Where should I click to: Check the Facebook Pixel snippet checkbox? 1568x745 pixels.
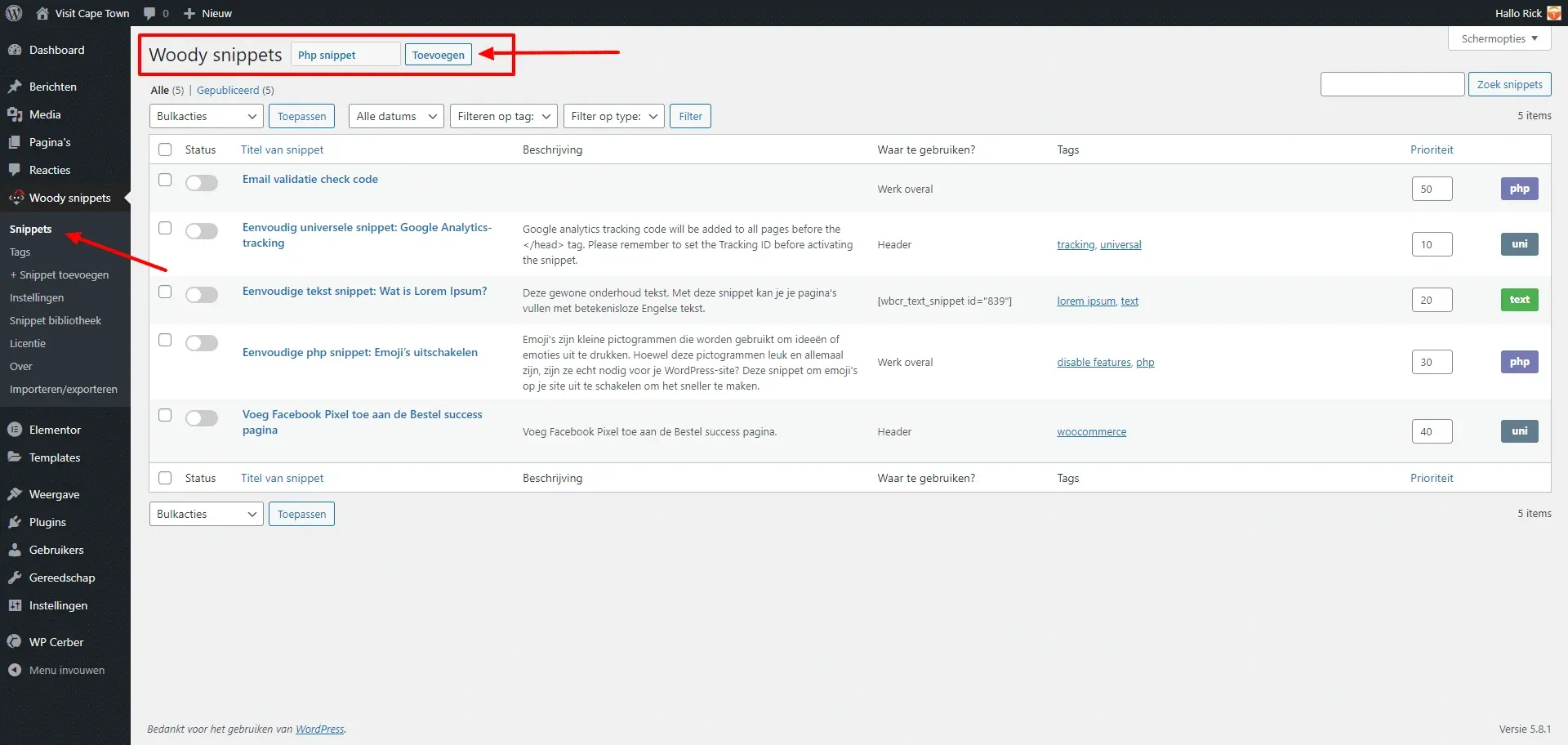coord(165,415)
